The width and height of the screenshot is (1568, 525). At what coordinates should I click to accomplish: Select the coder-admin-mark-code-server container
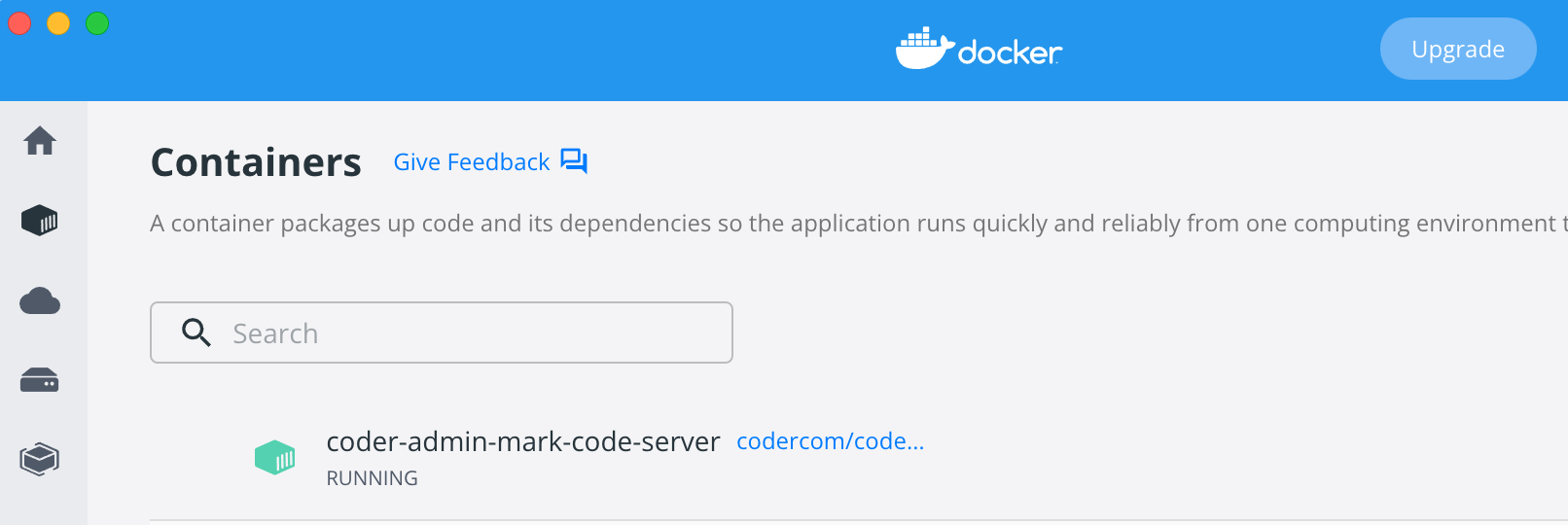[x=523, y=441]
